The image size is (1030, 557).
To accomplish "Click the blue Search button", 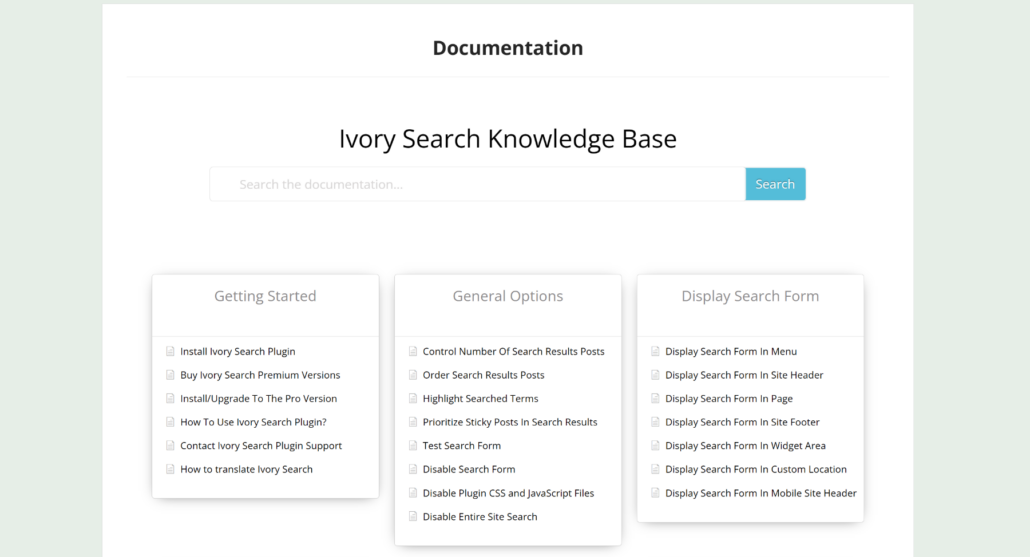I will 775,184.
